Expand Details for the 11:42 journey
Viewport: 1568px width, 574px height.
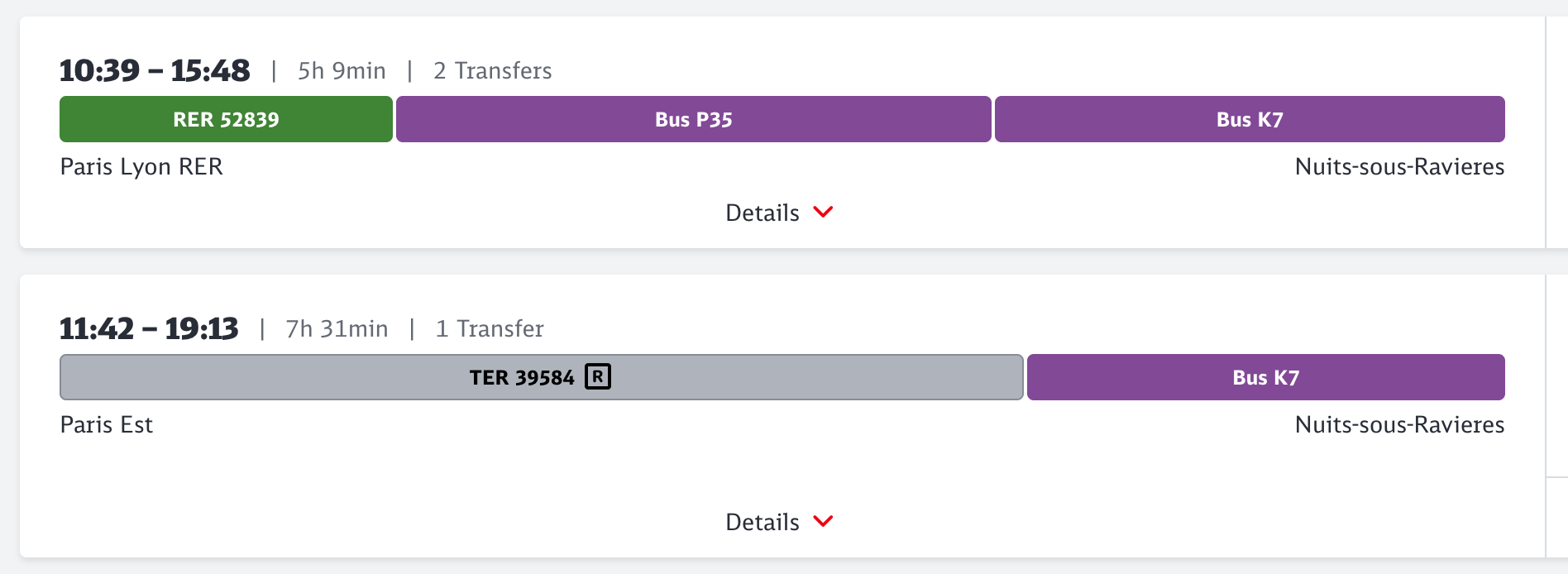point(762,522)
